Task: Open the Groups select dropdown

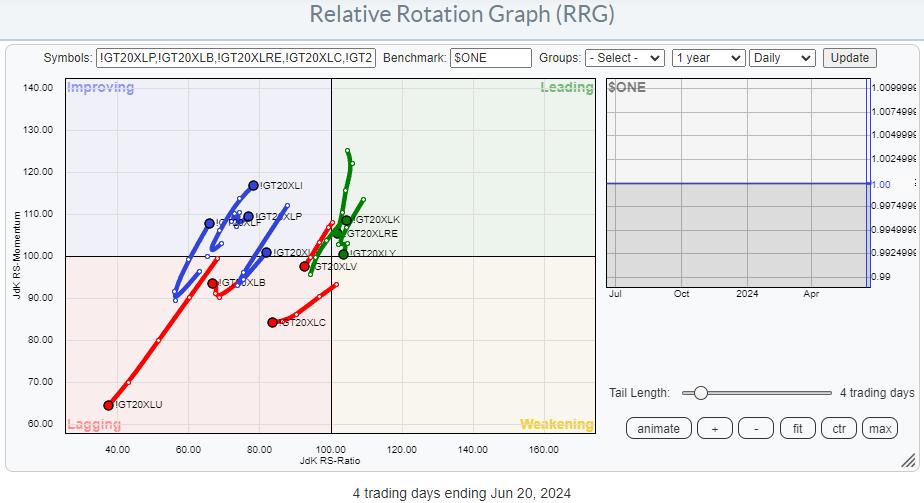Action: [625, 58]
